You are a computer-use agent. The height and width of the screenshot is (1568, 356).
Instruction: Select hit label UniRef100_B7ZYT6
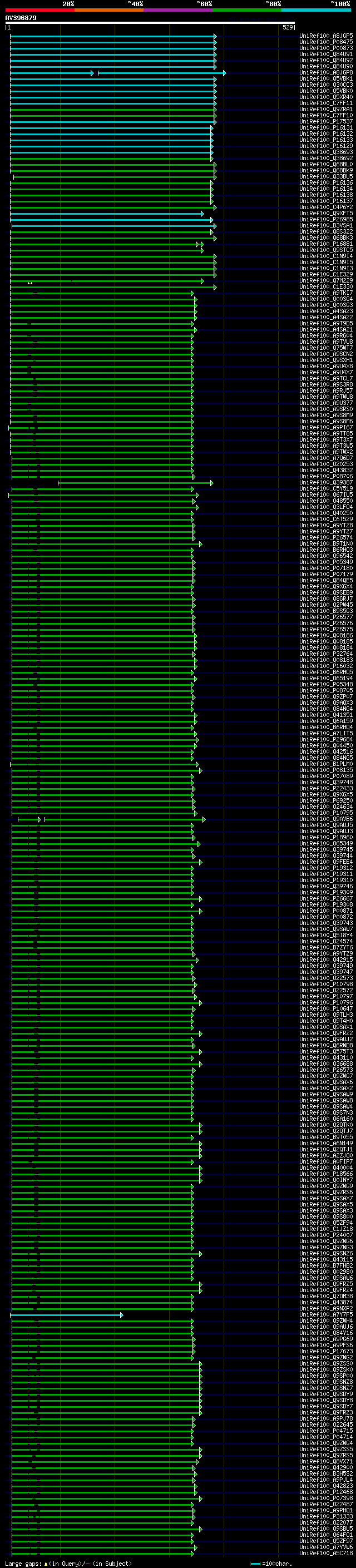[325, 948]
